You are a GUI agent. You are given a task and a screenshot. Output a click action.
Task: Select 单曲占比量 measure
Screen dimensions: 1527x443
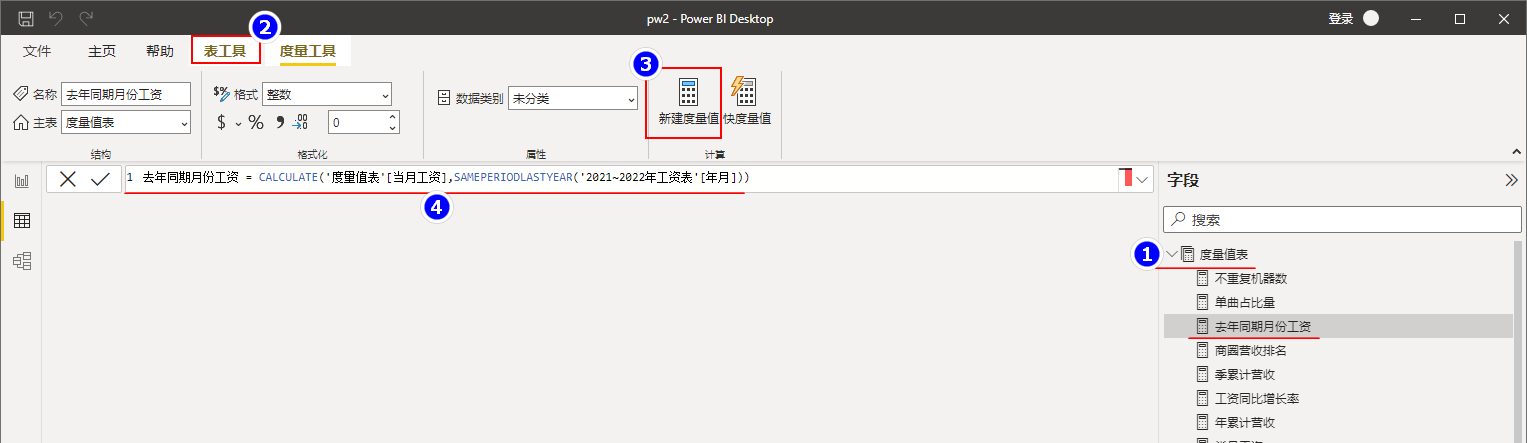1244,302
